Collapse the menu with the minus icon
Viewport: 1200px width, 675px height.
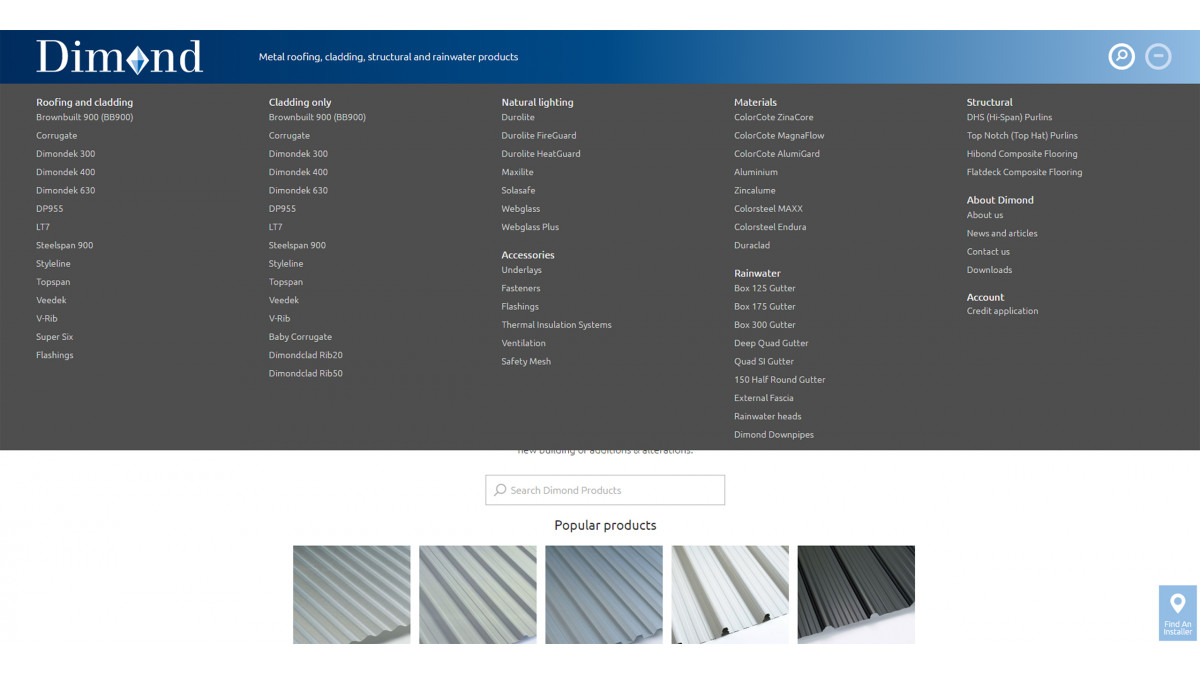[x=1158, y=57]
